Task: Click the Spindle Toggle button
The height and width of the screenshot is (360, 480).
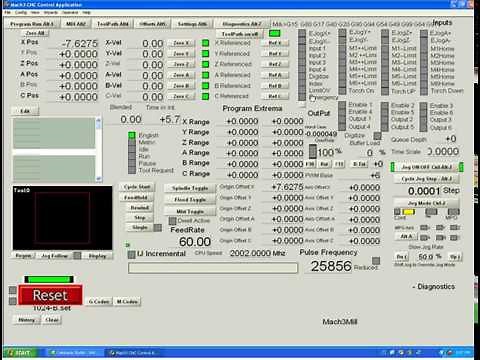Action: (190, 188)
